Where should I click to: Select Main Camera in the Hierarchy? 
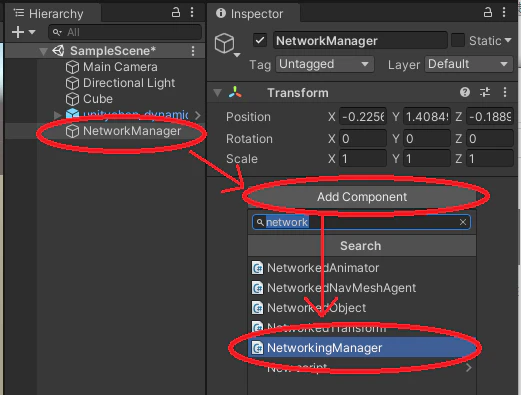tap(120, 67)
